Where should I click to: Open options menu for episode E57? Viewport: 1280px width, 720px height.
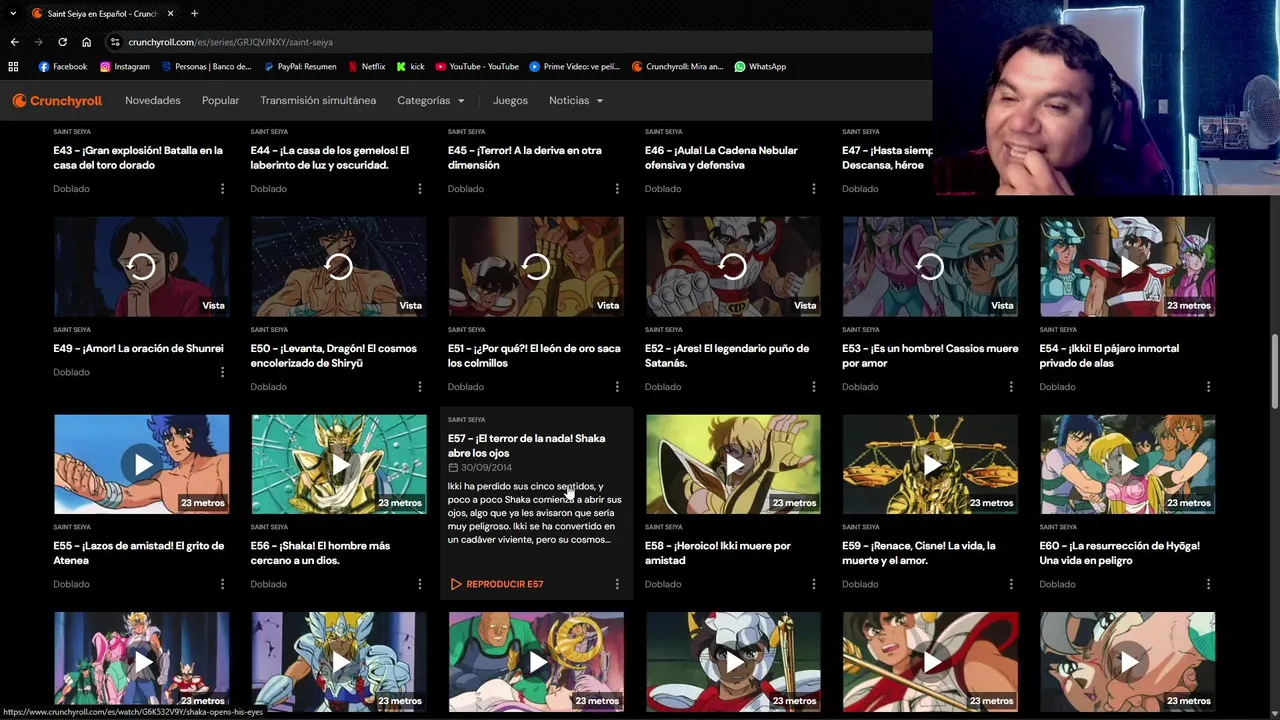[616, 584]
